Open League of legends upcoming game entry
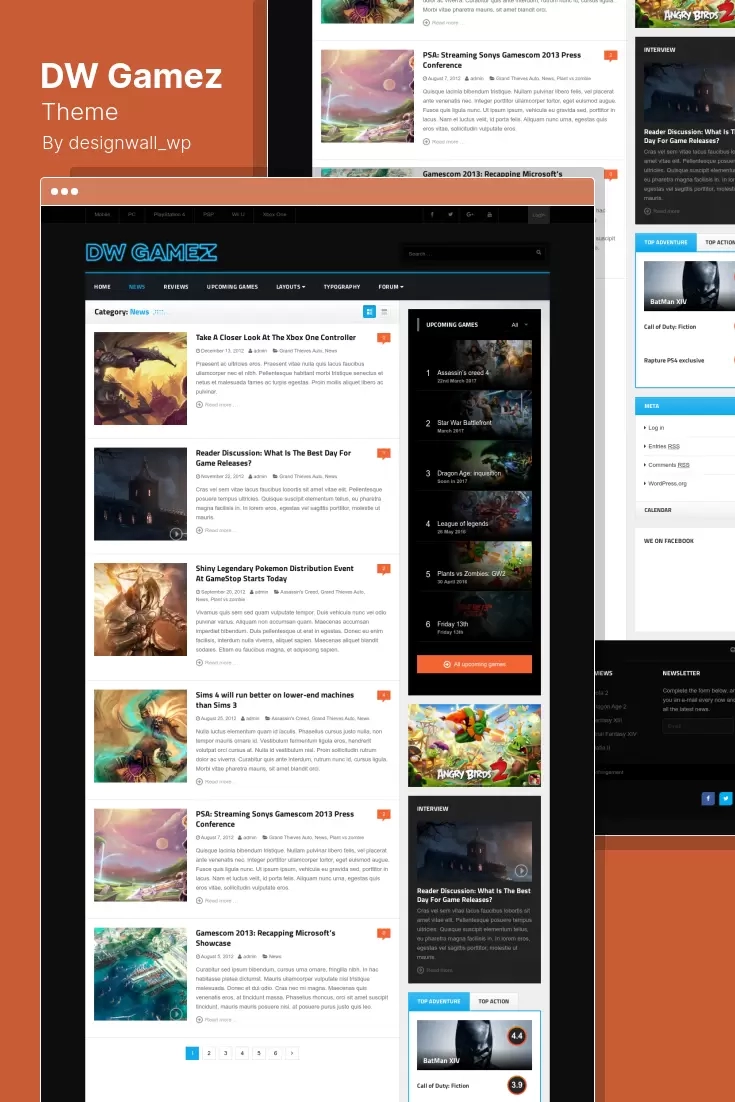 click(x=474, y=517)
